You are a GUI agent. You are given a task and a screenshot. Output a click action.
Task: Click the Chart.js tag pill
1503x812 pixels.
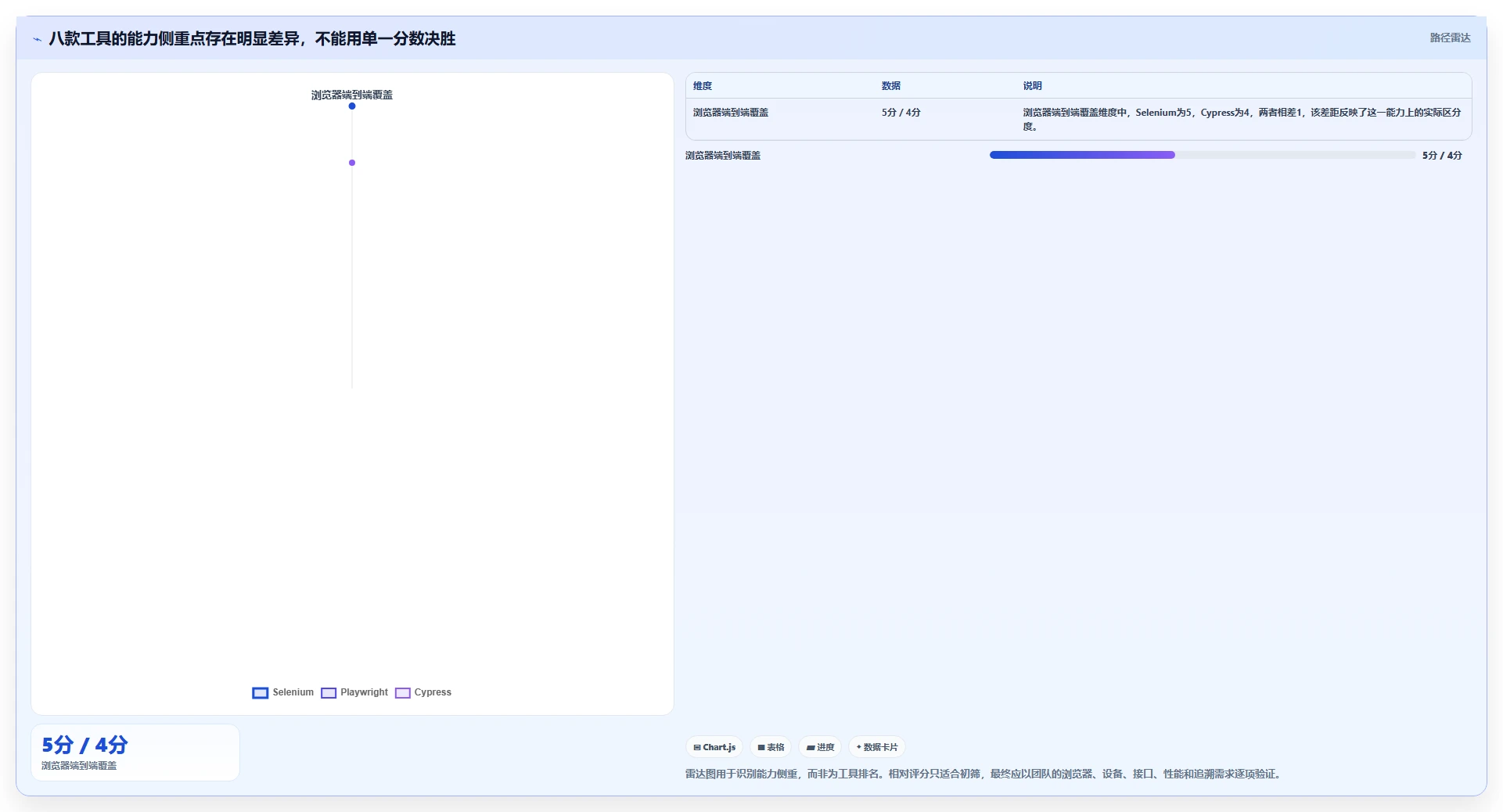pos(714,747)
